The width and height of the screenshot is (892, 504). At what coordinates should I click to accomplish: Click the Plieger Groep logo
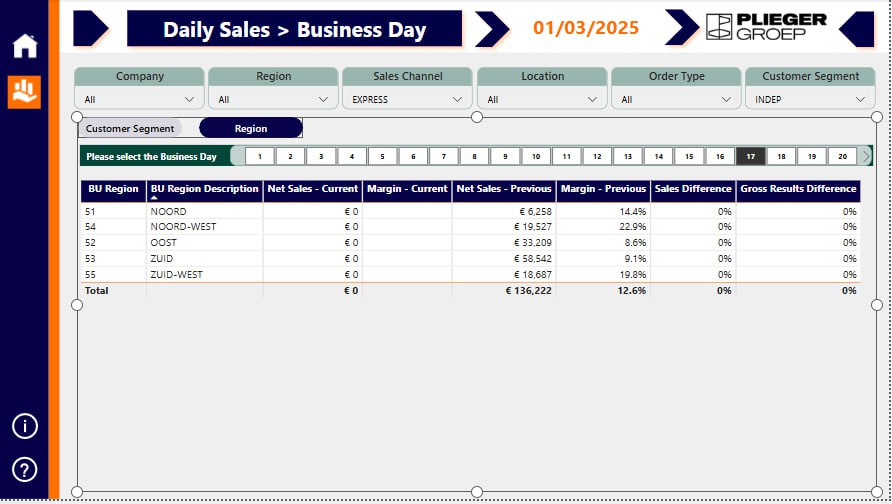tap(766, 28)
